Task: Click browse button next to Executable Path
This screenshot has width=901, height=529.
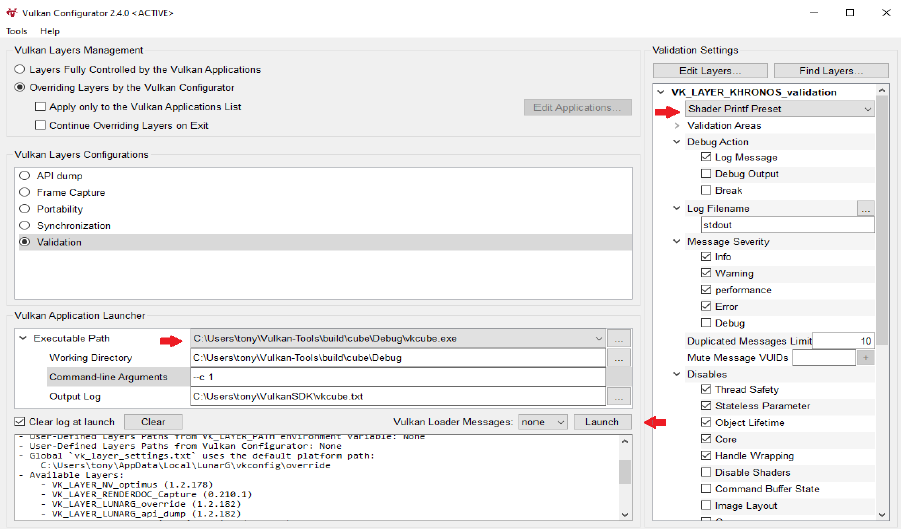Action: point(621,339)
